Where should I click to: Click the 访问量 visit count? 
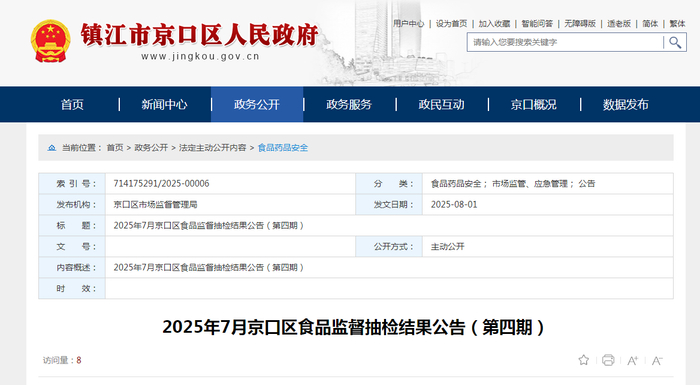(x=62, y=360)
